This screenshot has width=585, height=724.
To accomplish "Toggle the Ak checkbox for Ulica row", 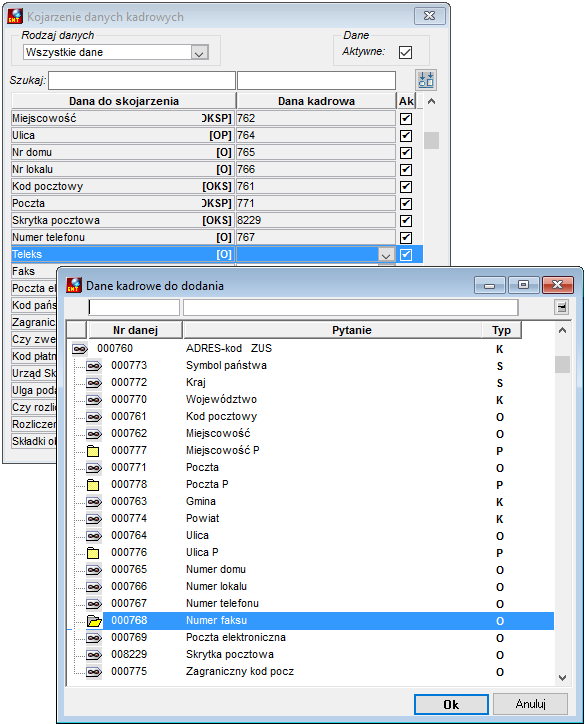I will point(406,136).
